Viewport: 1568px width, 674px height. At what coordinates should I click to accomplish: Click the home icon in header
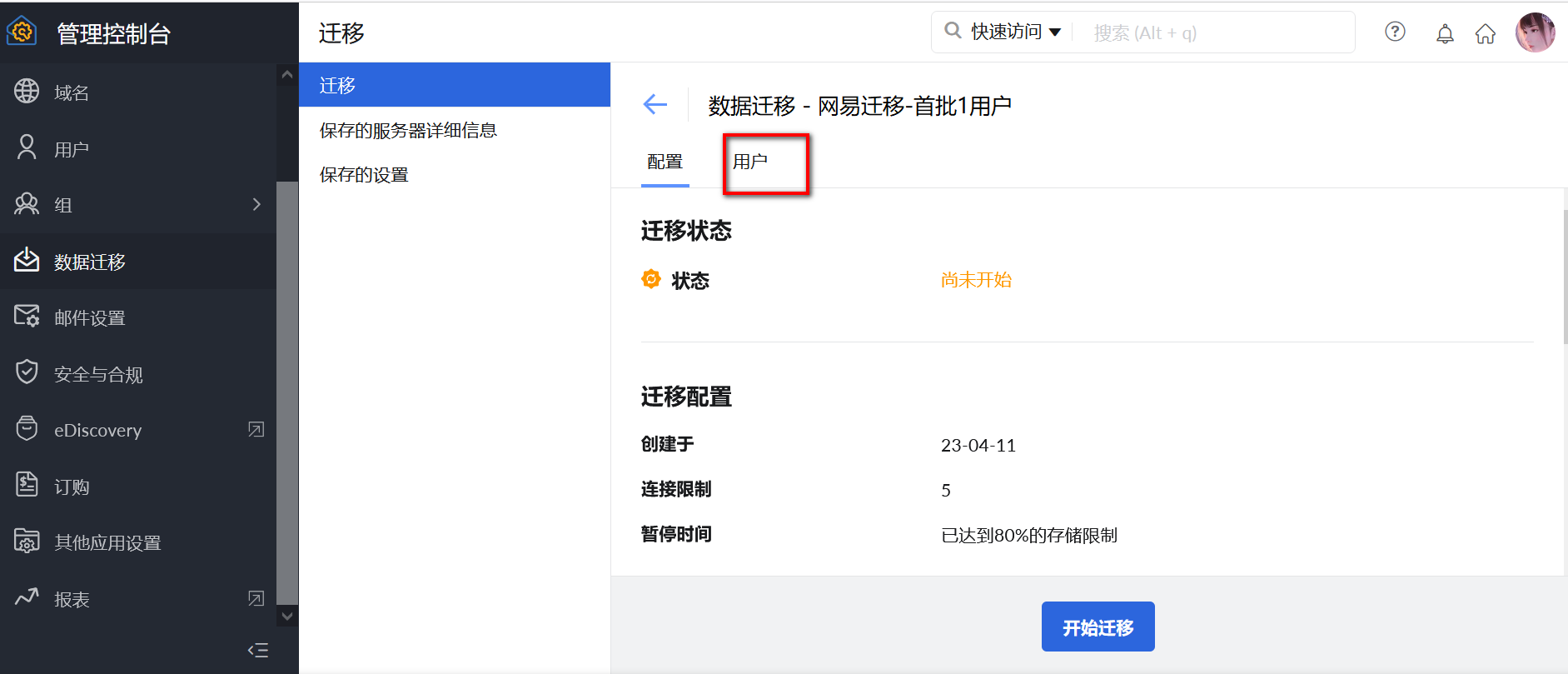(1486, 33)
